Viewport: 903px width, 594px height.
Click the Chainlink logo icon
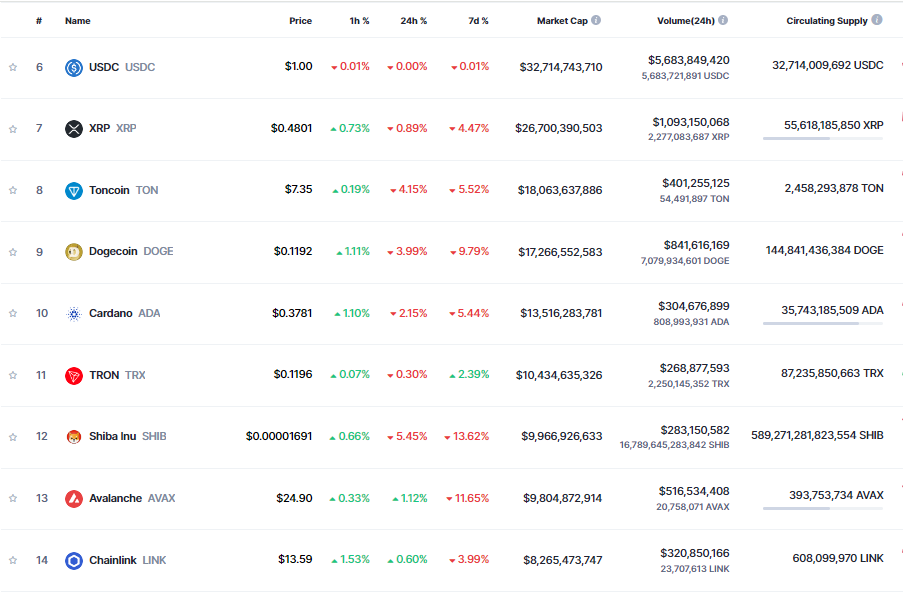click(x=73, y=560)
